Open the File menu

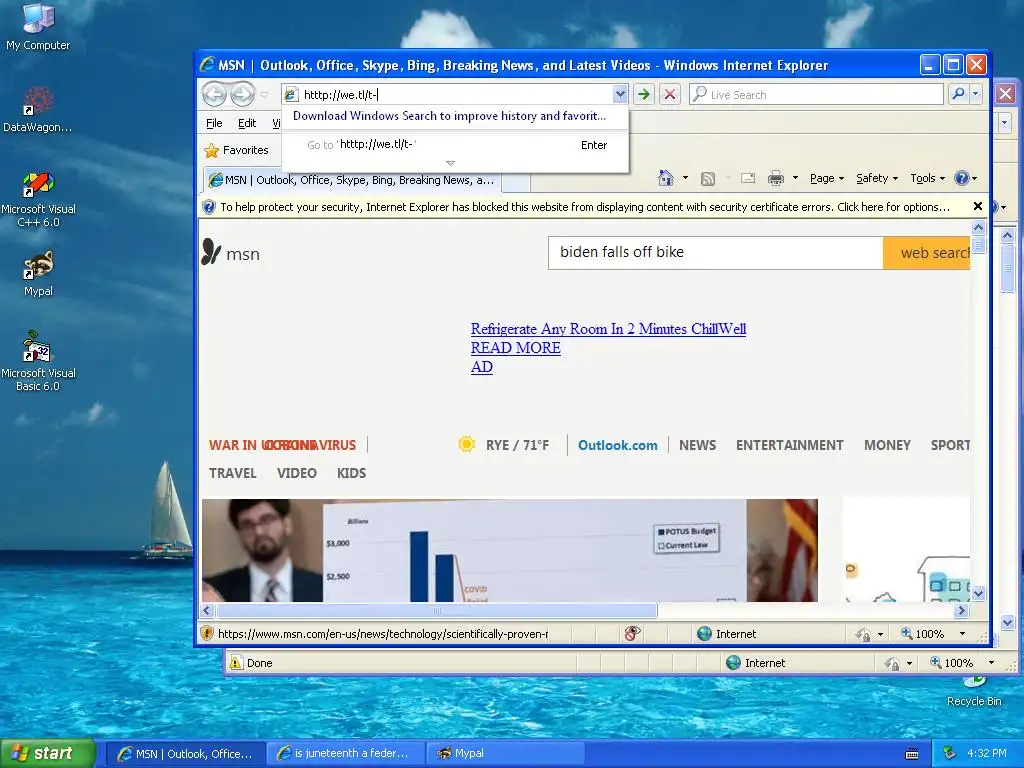[x=214, y=123]
